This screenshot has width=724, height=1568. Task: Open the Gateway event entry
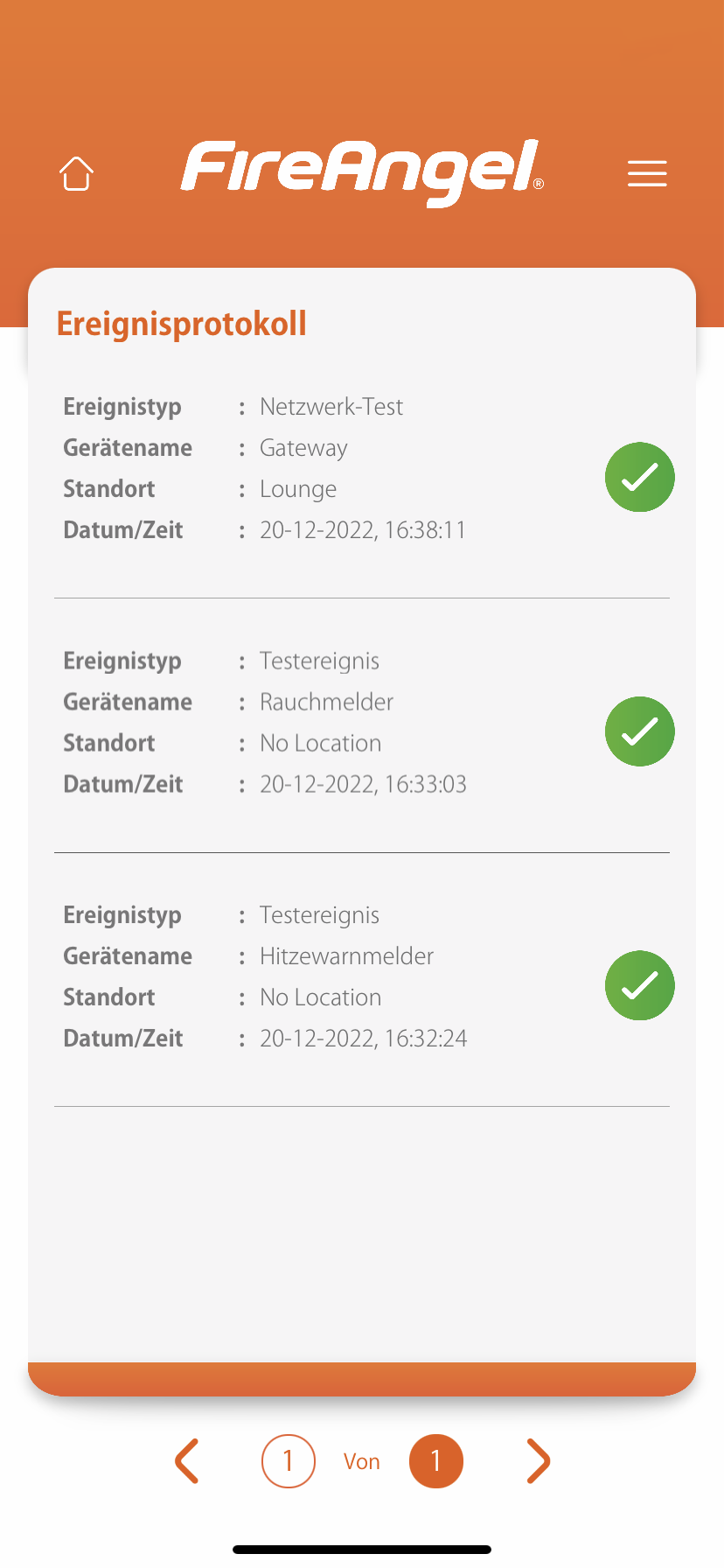[303, 448]
